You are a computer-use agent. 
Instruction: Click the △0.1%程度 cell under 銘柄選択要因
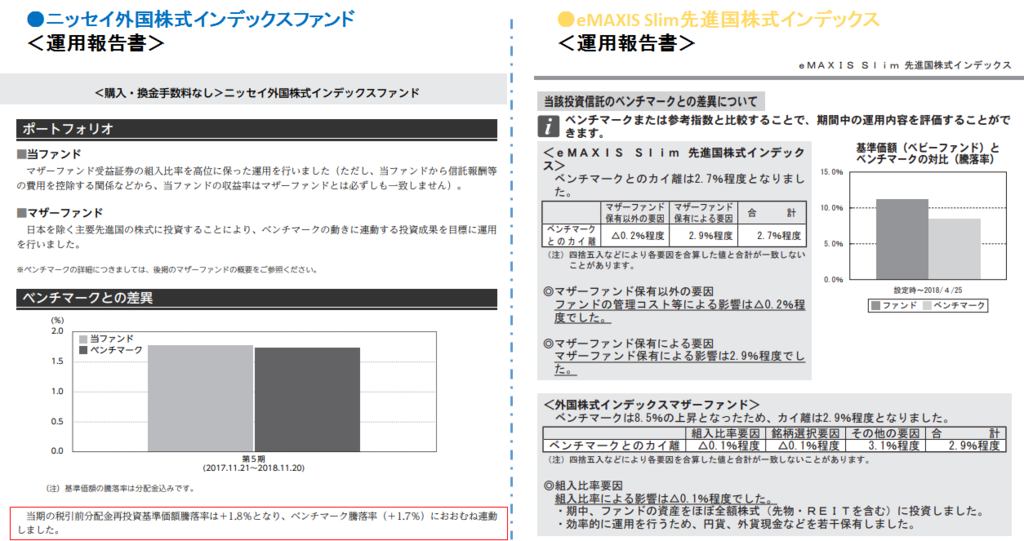click(805, 446)
